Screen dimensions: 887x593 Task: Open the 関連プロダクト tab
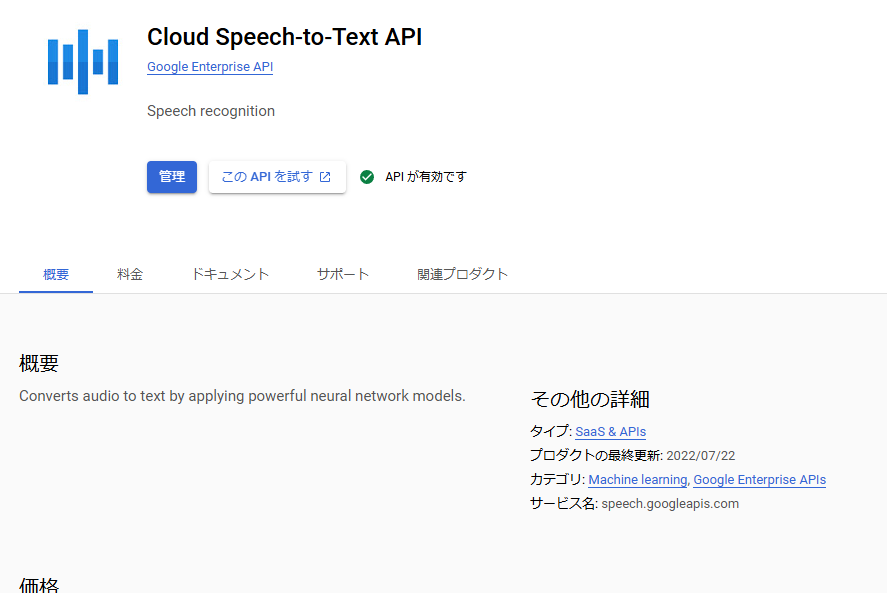point(463,272)
